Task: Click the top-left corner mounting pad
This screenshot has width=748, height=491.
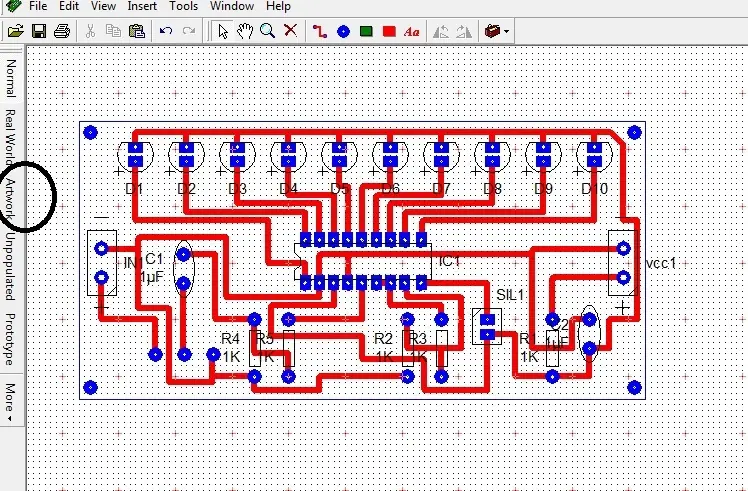Action: click(91, 132)
